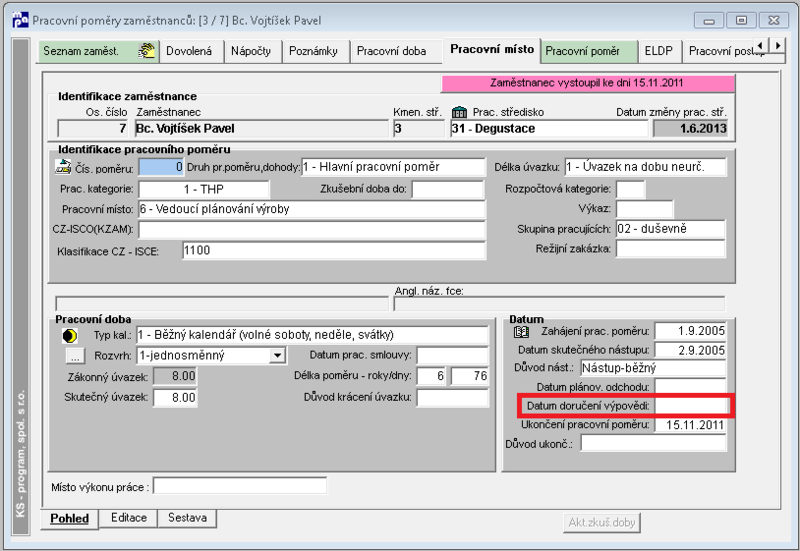Click the Délka poměru dny field
This screenshot has height=551, width=800.
coord(469,377)
